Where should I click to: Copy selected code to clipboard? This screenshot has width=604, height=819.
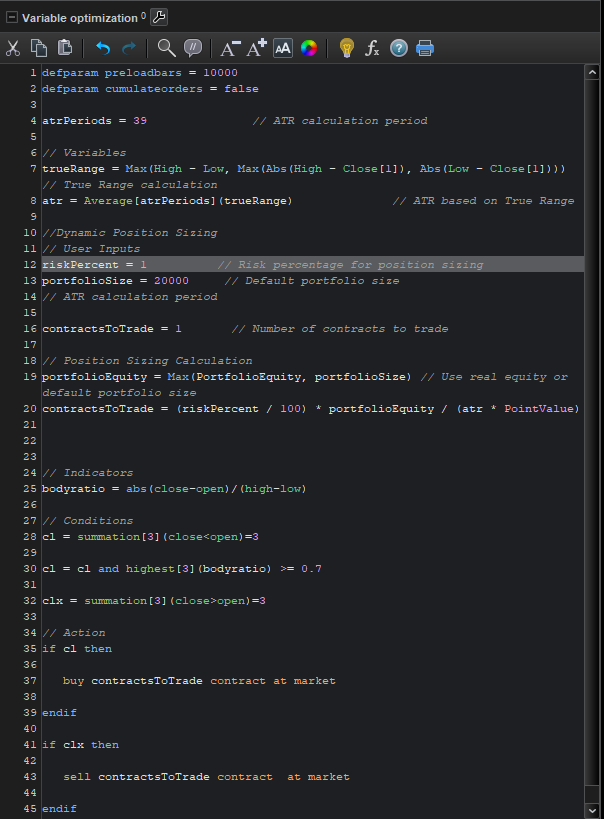(39, 48)
